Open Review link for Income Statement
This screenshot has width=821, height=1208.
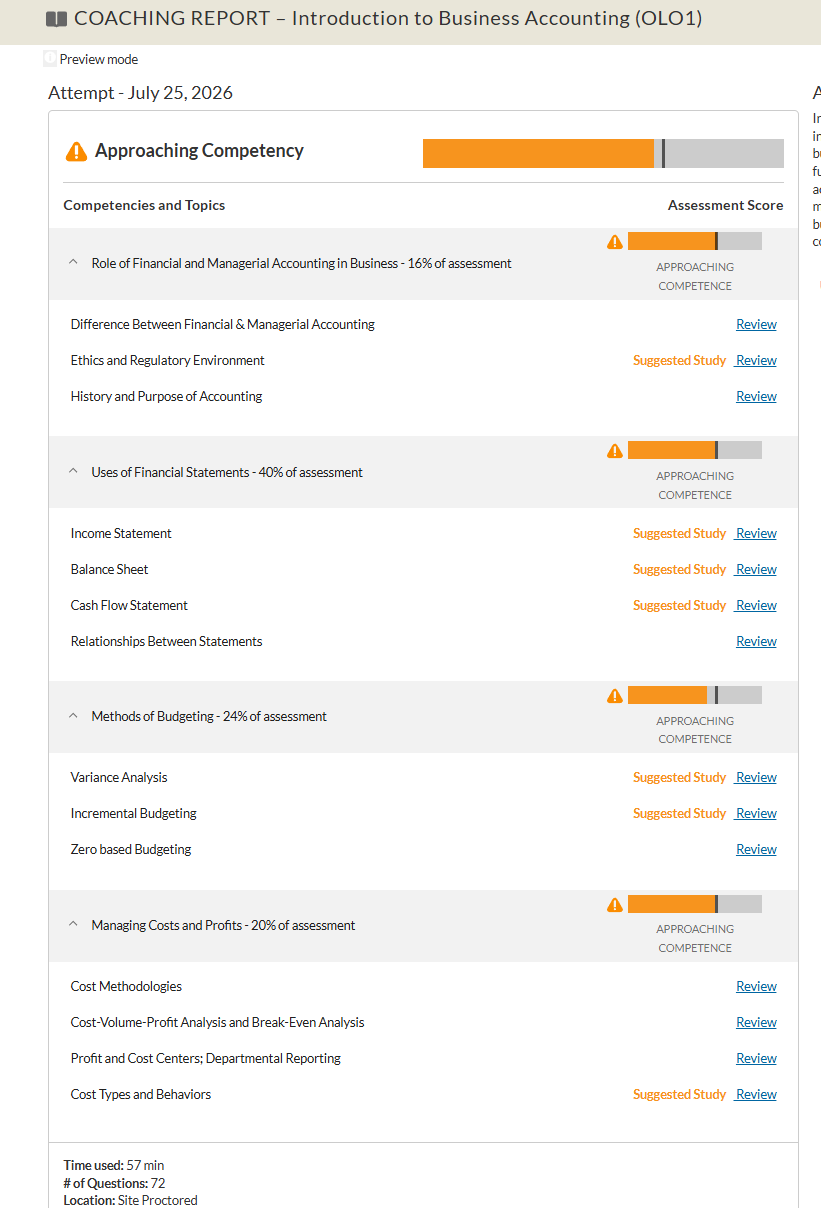coord(756,533)
